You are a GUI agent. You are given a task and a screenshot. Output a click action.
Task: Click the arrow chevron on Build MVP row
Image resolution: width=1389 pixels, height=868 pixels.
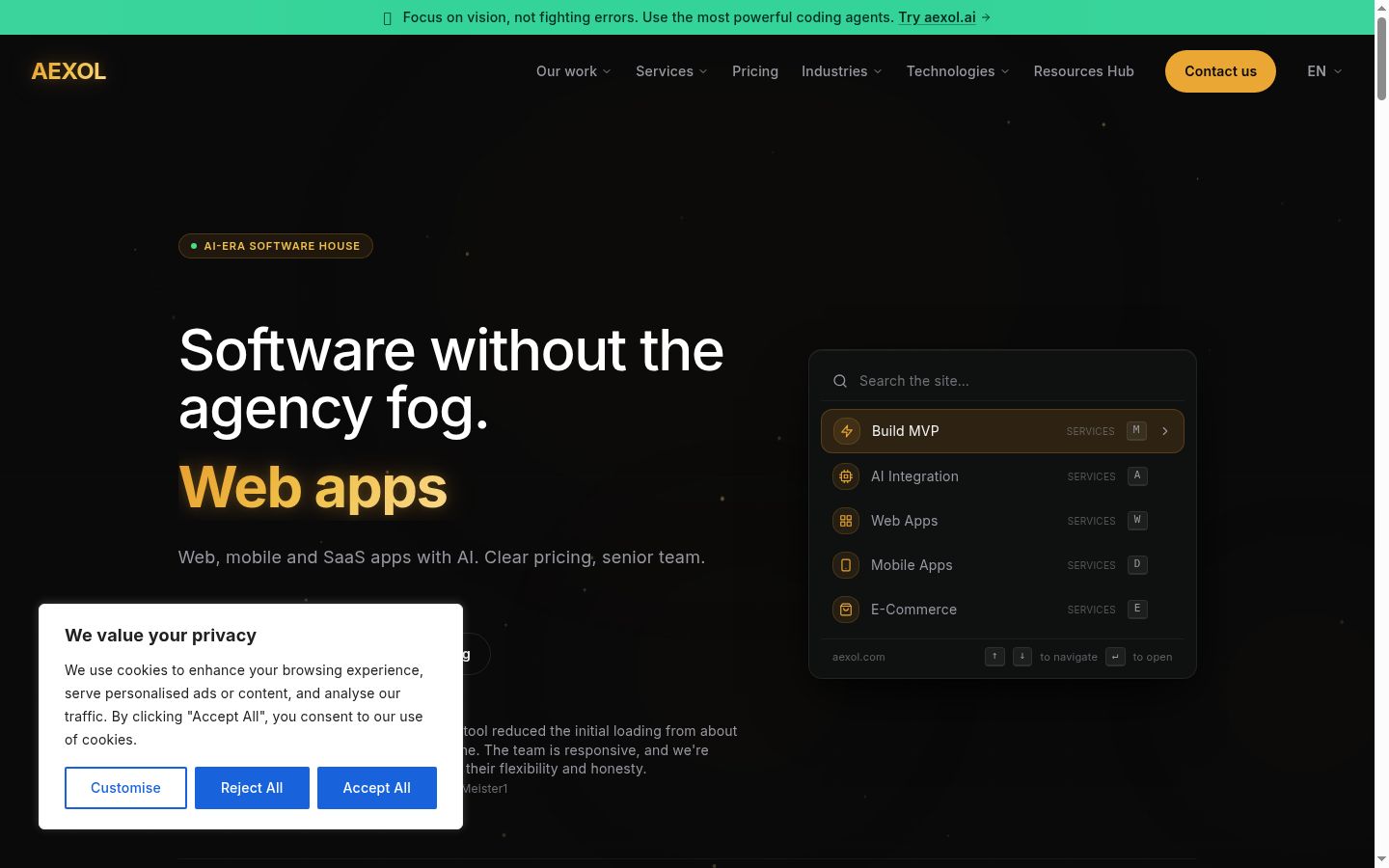click(1165, 431)
